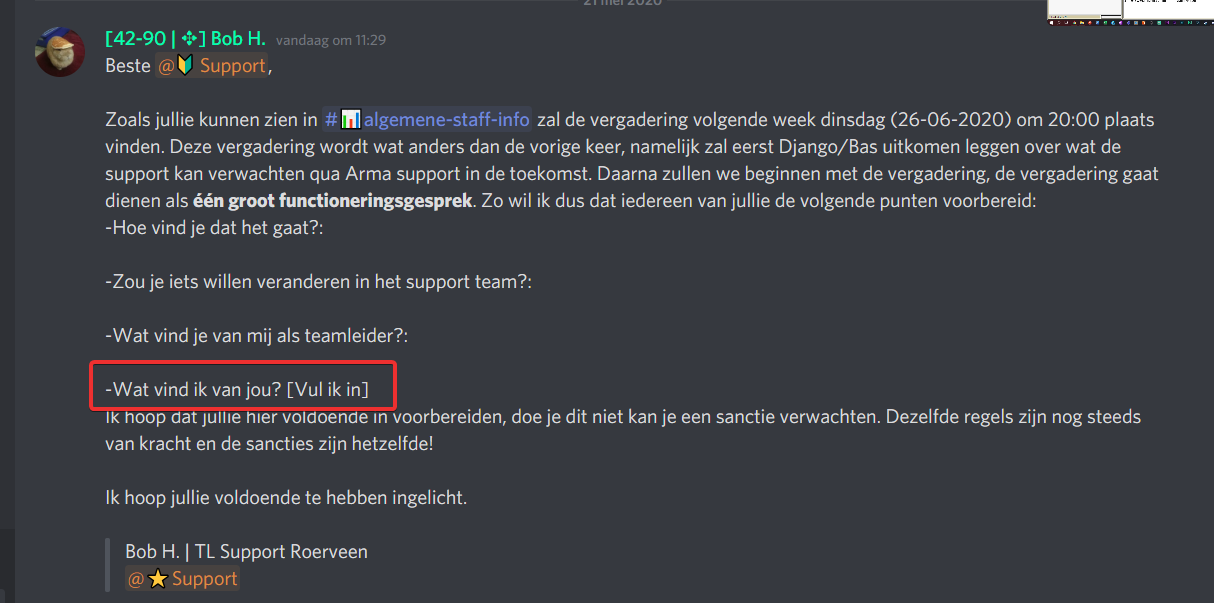Image resolution: width=1214 pixels, height=603 pixels.
Task: Click the beginner badge emoji before Support
Action: (185, 66)
